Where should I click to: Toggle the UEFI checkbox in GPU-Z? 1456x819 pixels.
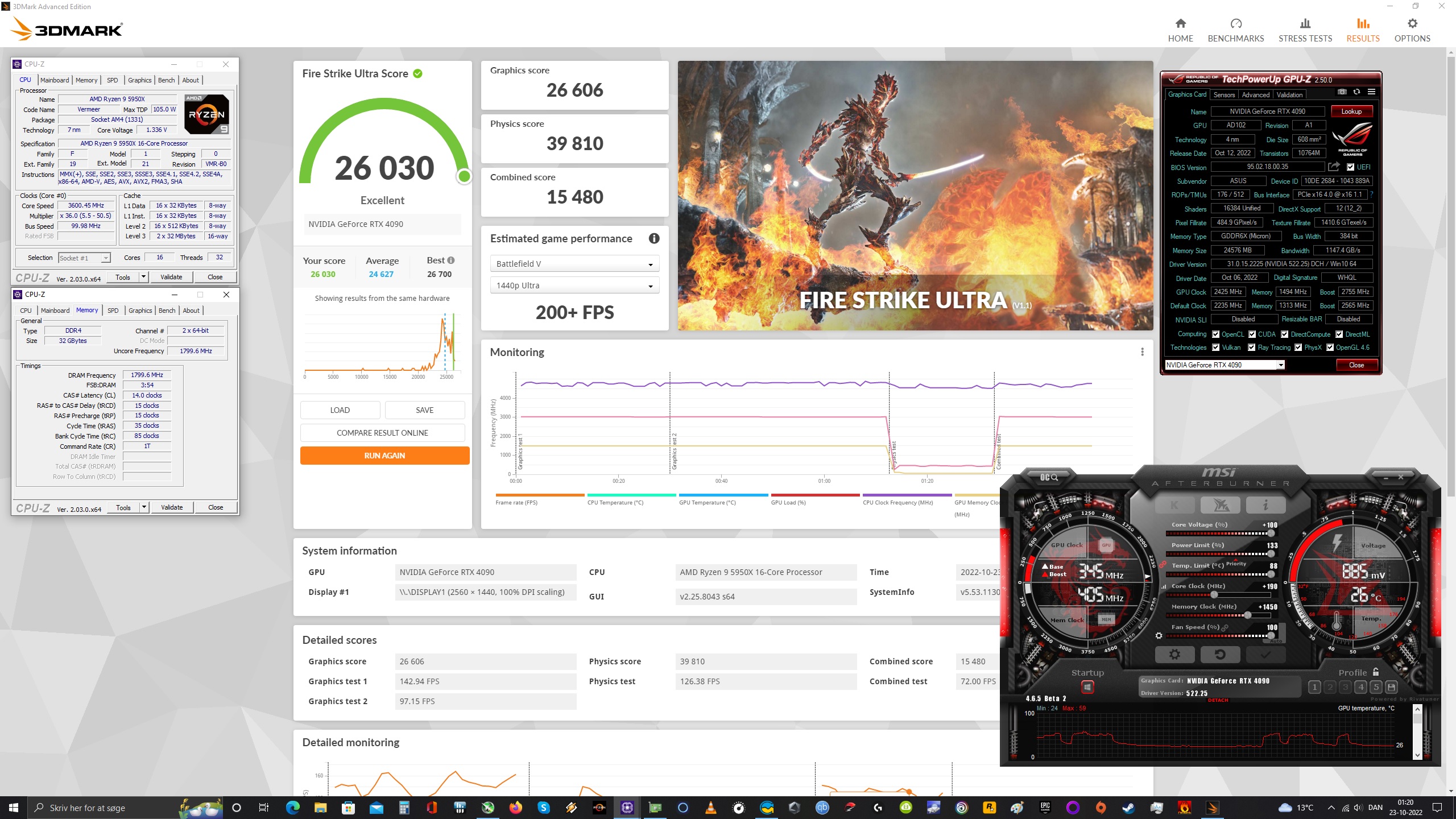coord(1350,167)
